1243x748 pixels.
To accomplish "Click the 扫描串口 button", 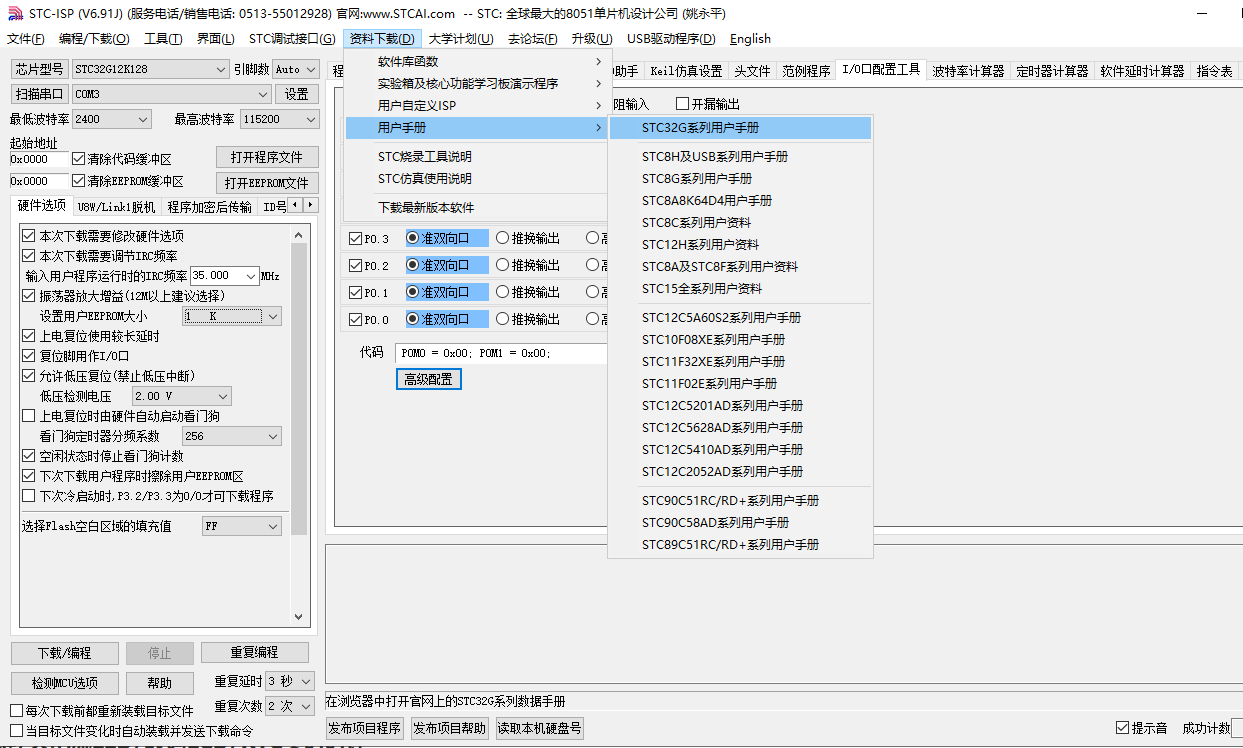I will pos(39,94).
